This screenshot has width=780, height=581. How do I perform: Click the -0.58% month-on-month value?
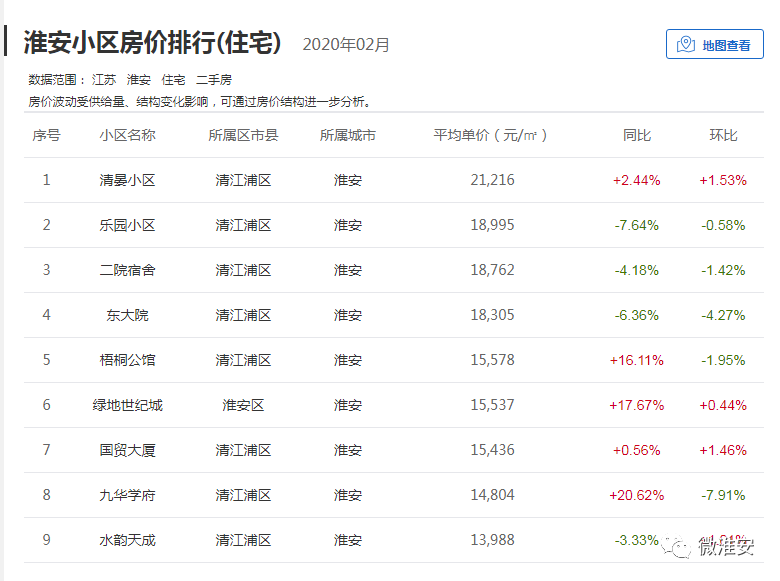coord(723,225)
